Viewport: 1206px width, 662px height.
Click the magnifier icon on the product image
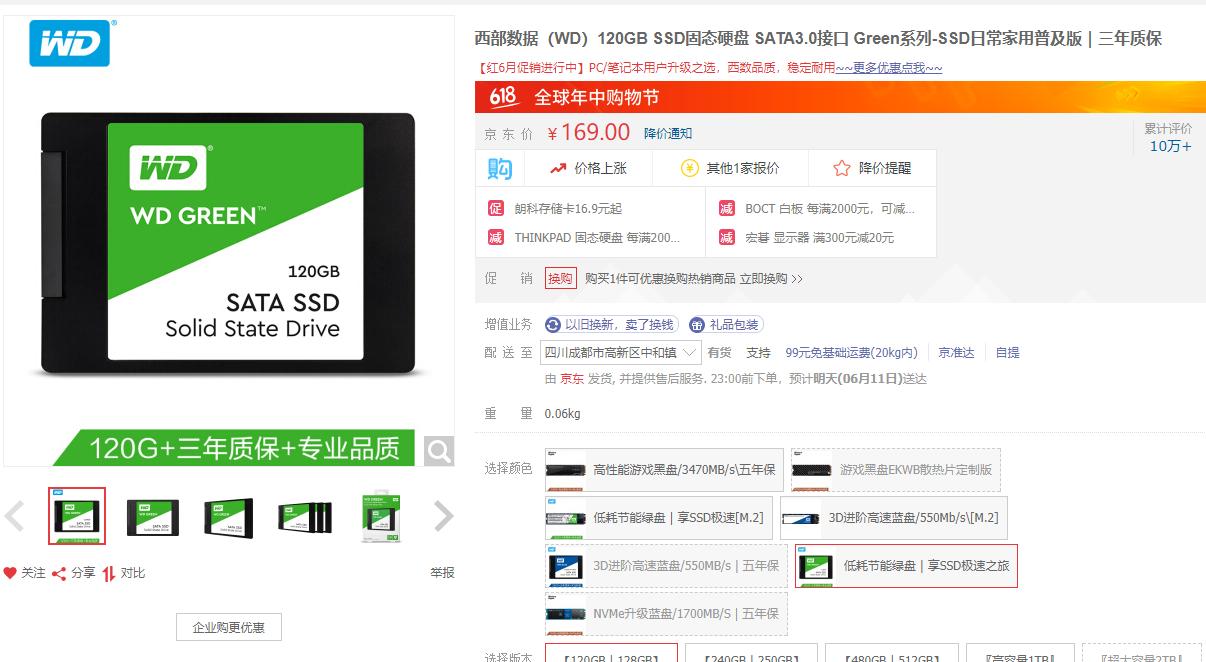[438, 450]
